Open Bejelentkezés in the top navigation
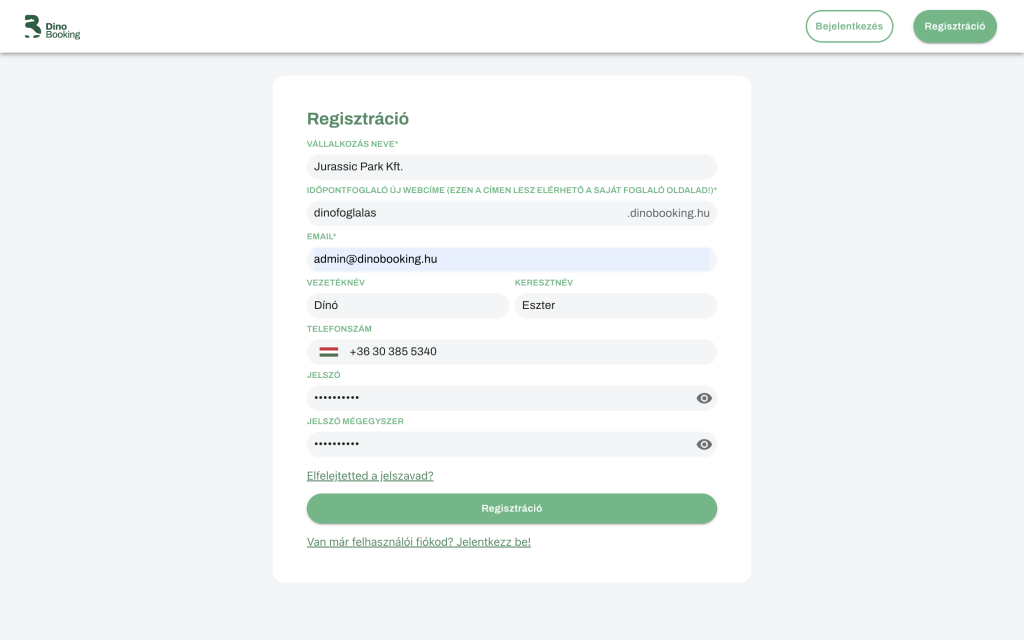Viewport: 1024px width, 640px height. 849,26
